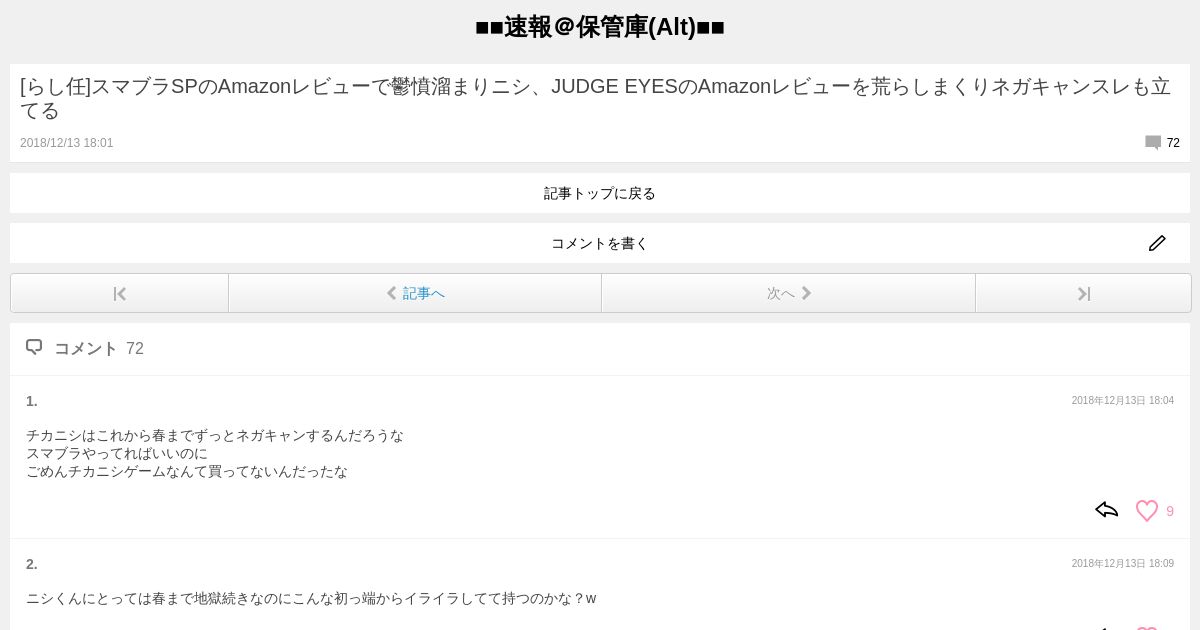Click the pencil edit icon
Image resolution: width=1200 pixels, height=630 pixels.
[1157, 243]
